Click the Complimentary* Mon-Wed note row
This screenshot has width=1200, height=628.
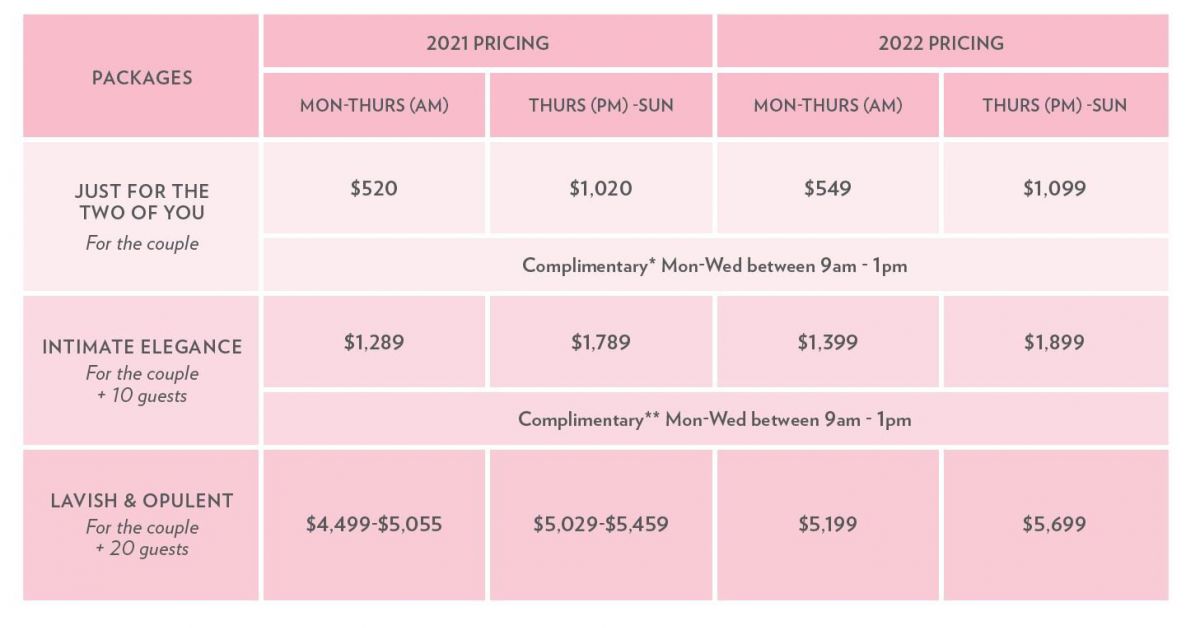[x=715, y=265]
